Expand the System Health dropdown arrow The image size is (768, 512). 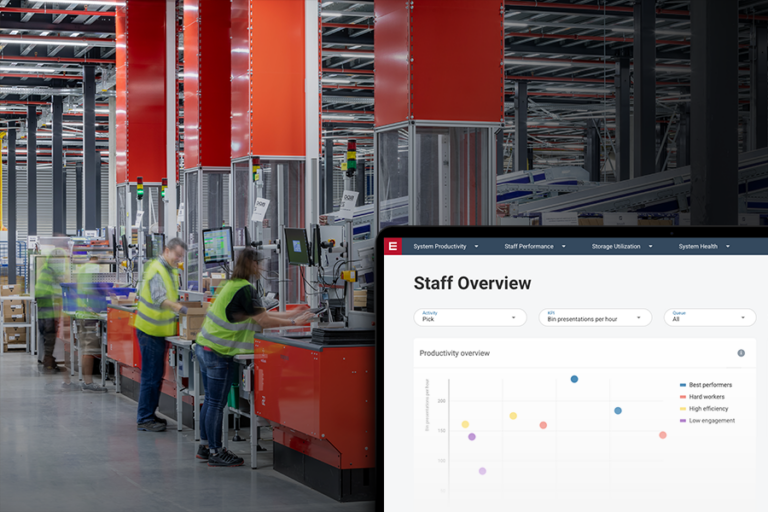(x=728, y=246)
